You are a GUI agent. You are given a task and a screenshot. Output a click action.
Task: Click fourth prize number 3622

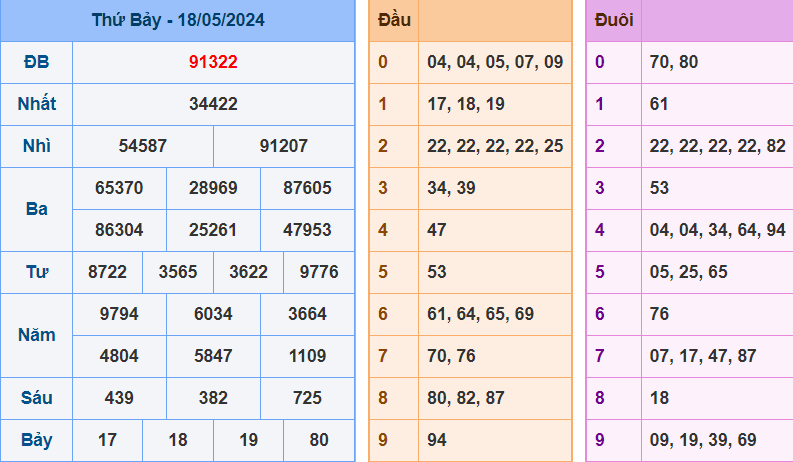(x=248, y=272)
